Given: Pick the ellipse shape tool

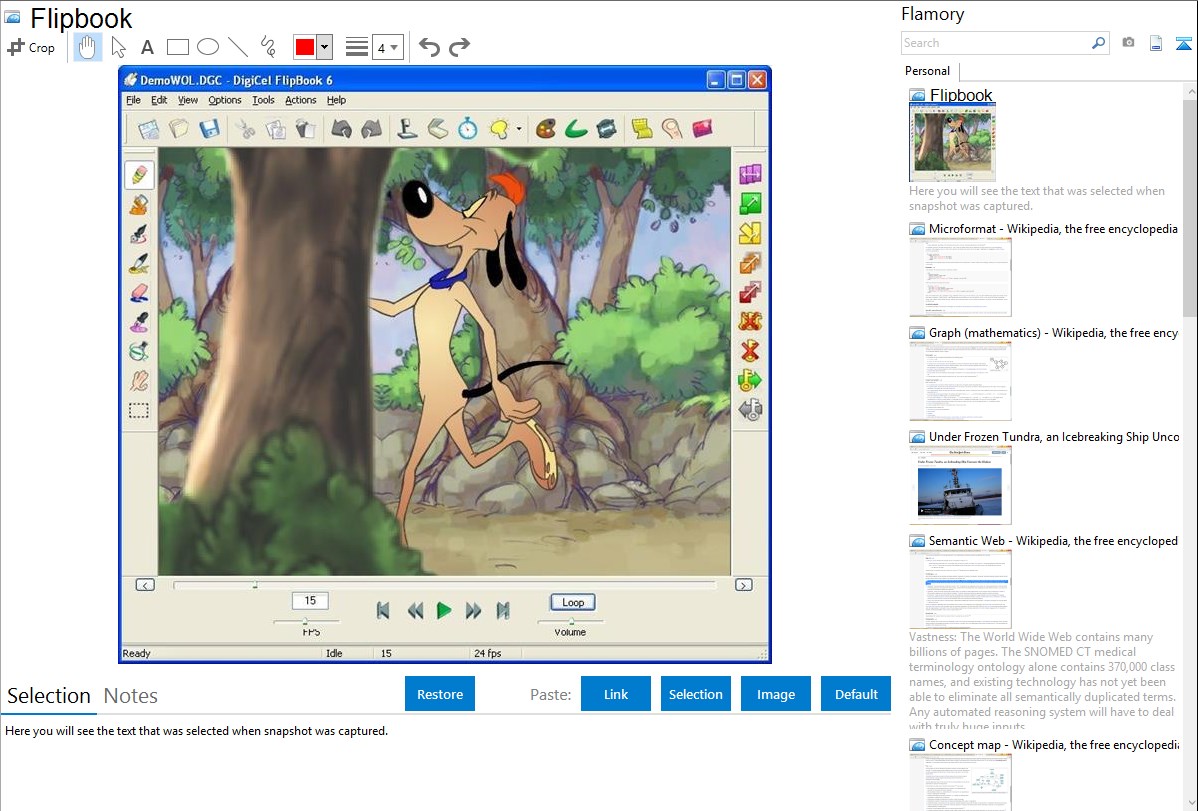Looking at the screenshot, I should tap(208, 47).
